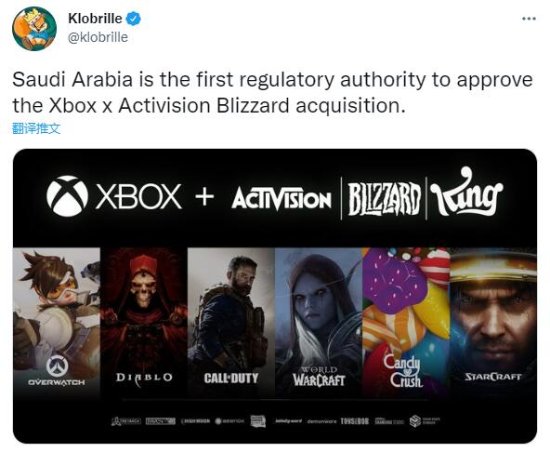Click the blue verified badge
The width and height of the screenshot is (550, 452).
click(x=133, y=19)
